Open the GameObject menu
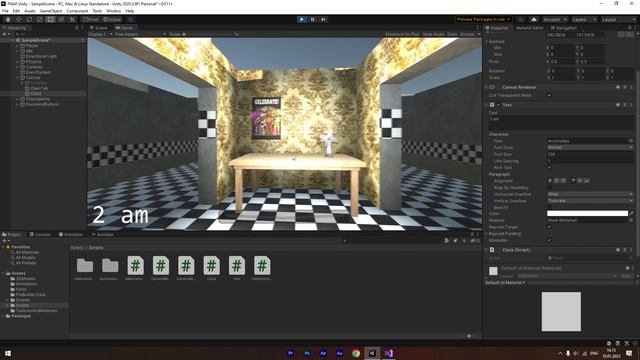Viewport: 640px width, 360px height. (x=51, y=11)
